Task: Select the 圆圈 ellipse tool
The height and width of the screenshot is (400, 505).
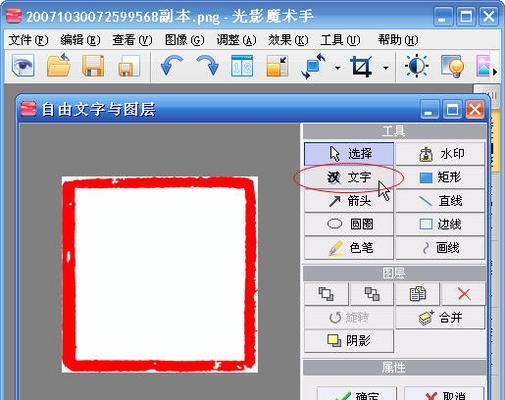Action: pos(349,224)
